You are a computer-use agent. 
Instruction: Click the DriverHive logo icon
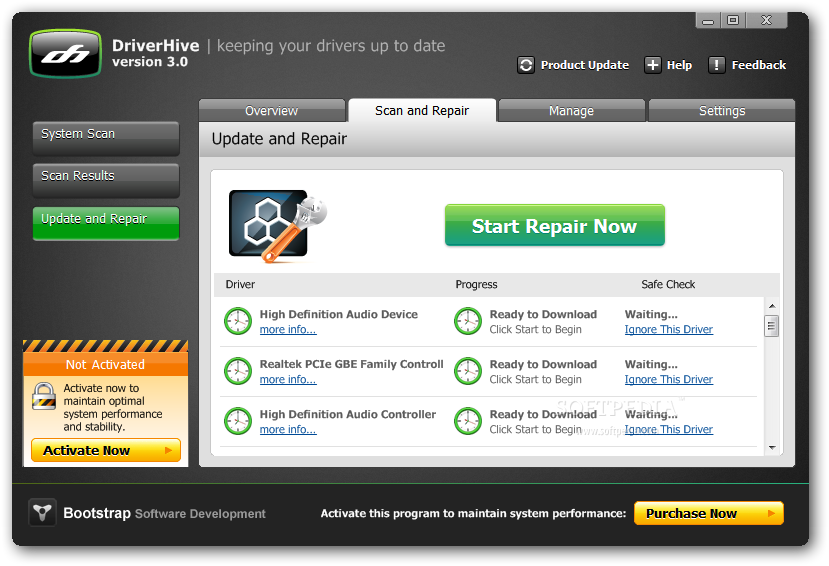tap(66, 54)
